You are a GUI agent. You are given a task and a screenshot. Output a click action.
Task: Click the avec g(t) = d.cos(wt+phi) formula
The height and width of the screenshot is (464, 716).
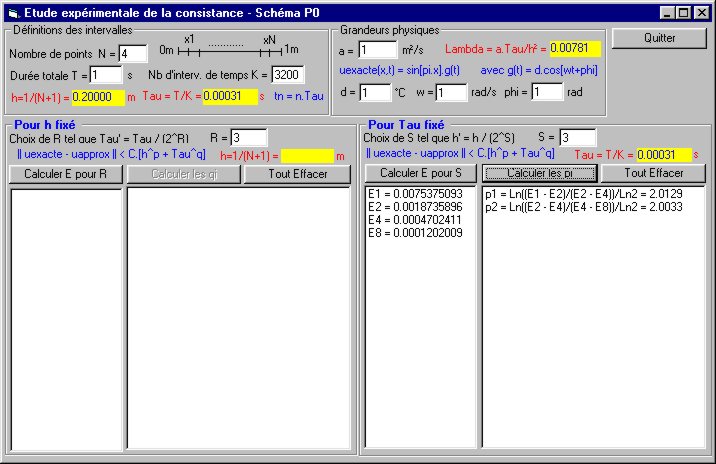539,71
